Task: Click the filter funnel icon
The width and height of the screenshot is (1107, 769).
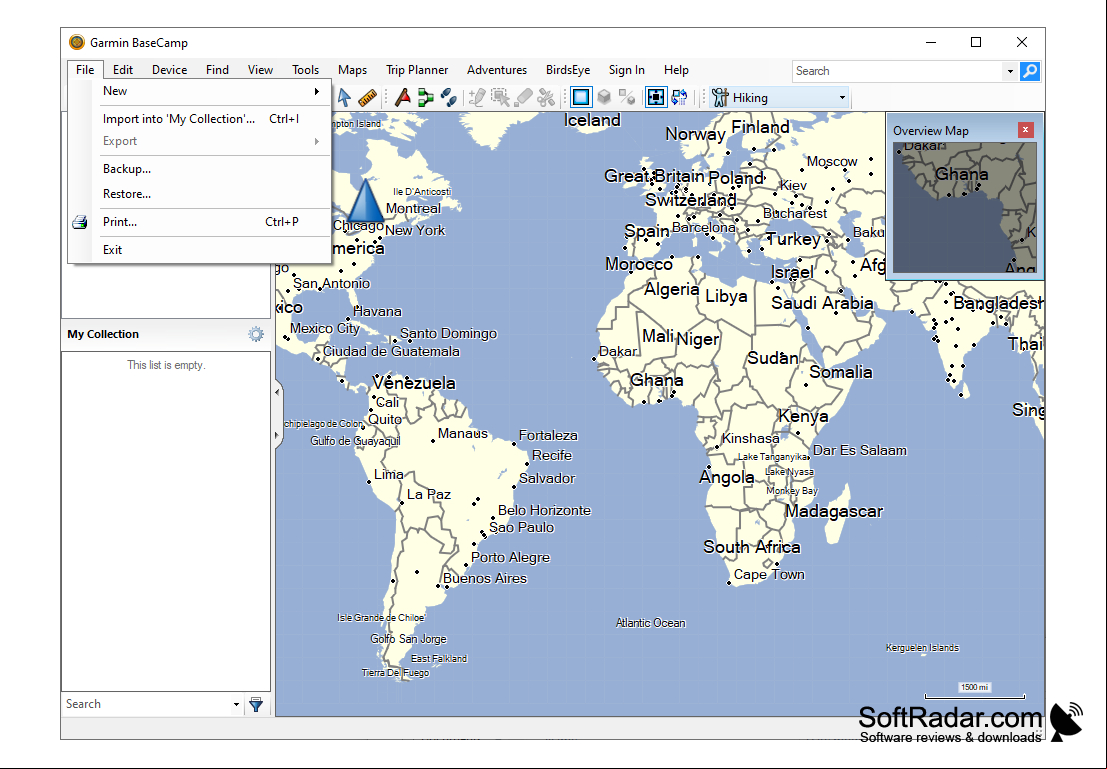Action: tap(256, 704)
